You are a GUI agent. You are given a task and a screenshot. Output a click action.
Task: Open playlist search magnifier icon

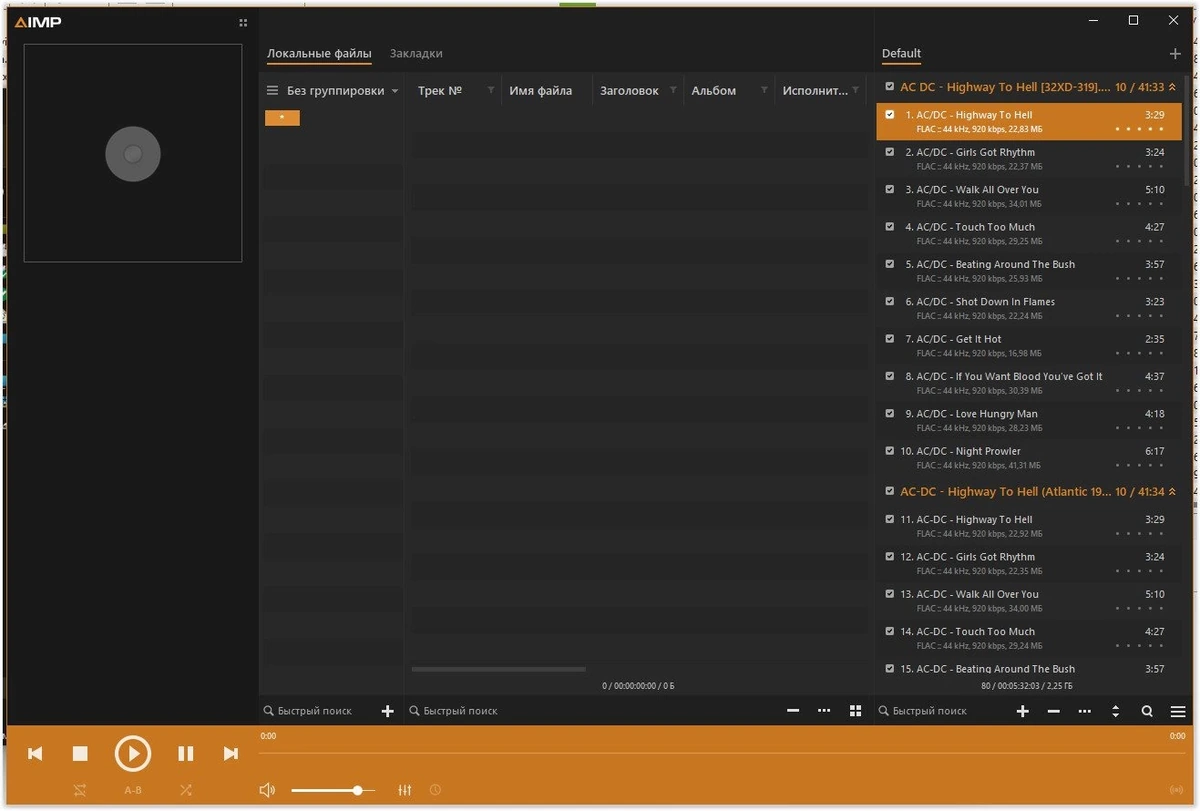click(x=1147, y=711)
